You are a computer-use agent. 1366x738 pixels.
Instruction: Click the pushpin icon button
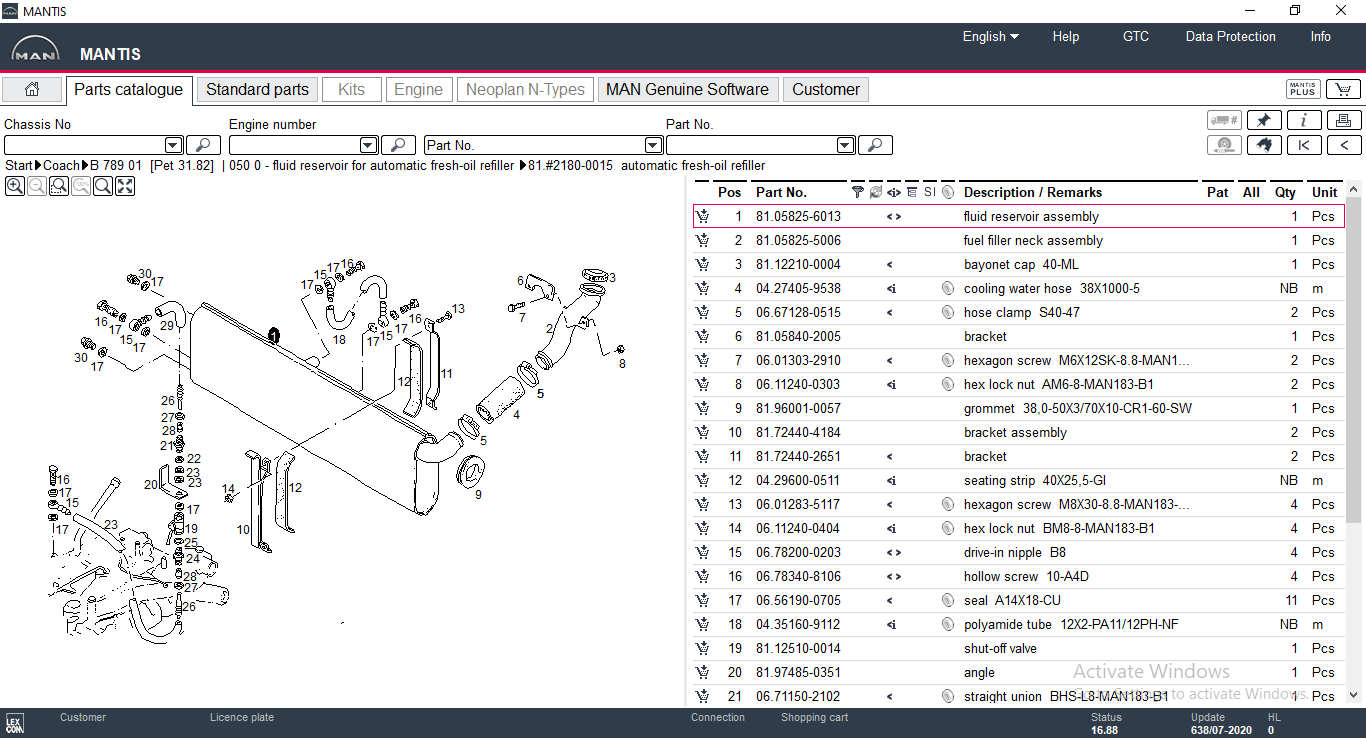1264,121
